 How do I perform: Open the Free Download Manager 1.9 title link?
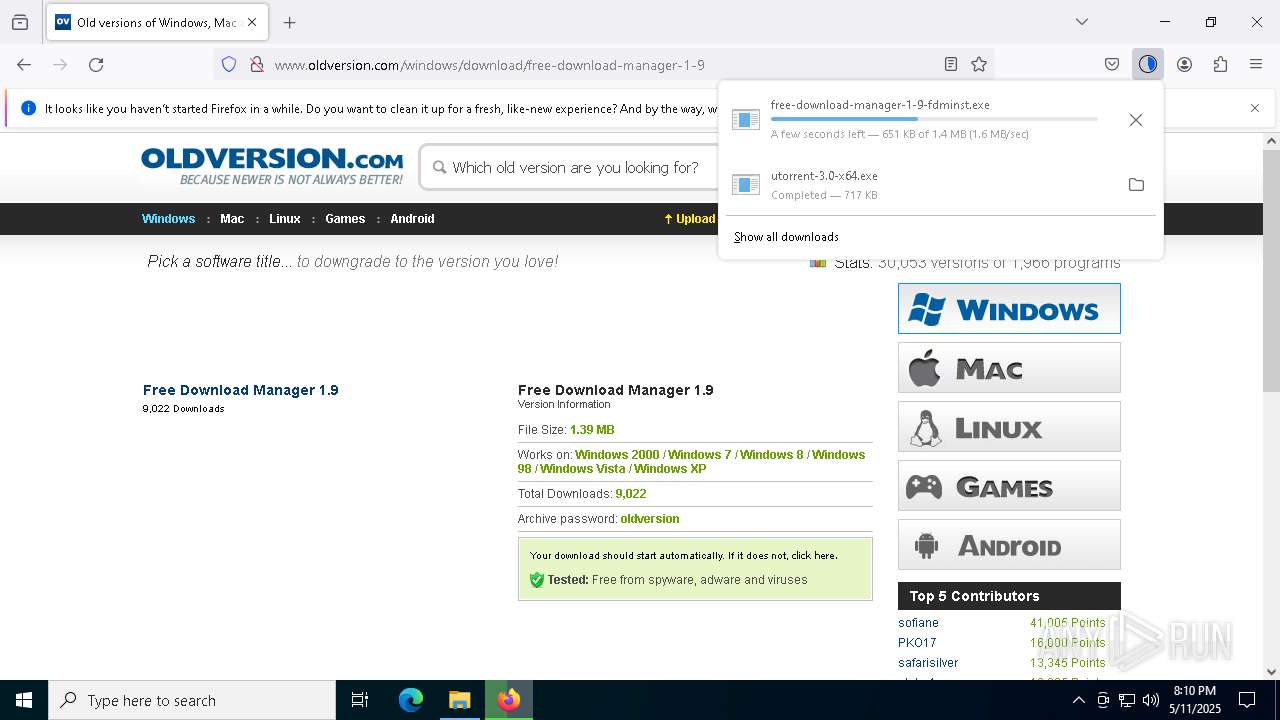(x=241, y=390)
